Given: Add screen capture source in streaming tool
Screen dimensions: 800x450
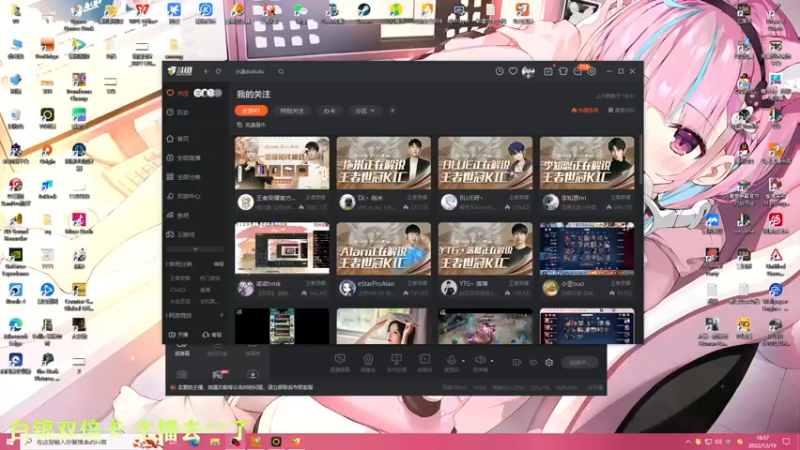Looking at the screenshot, I should (x=340, y=363).
